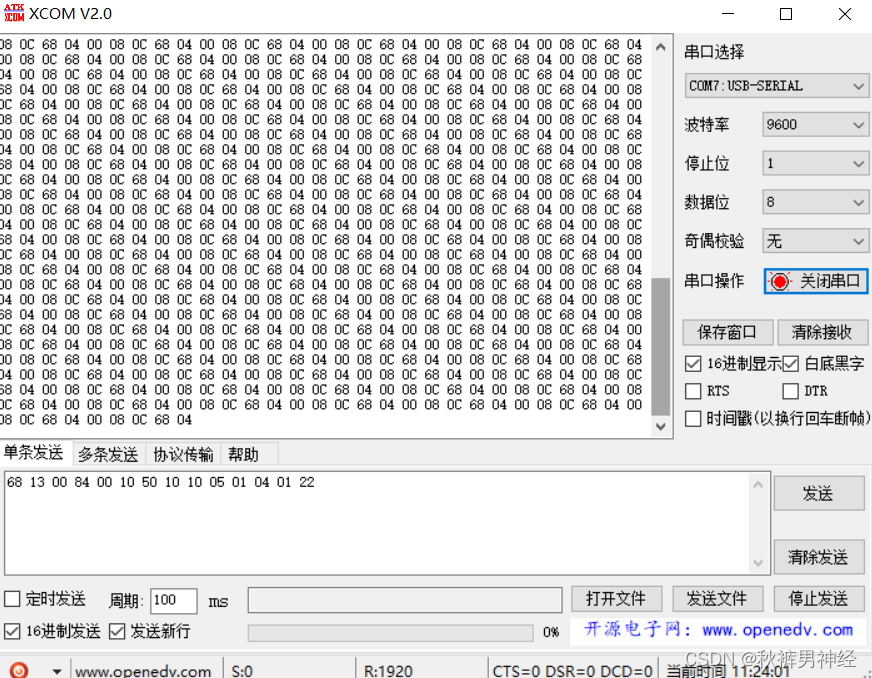
Task: Click the XCOM logo in the title bar
Action: [x=14, y=14]
